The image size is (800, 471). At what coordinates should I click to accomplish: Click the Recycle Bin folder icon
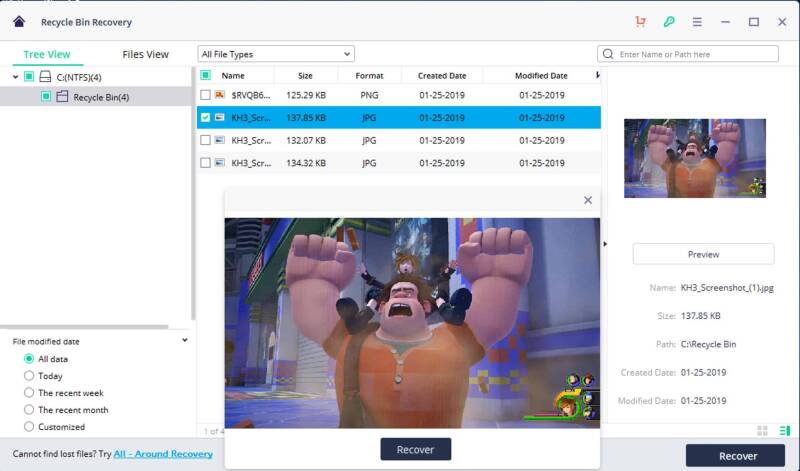[62, 96]
